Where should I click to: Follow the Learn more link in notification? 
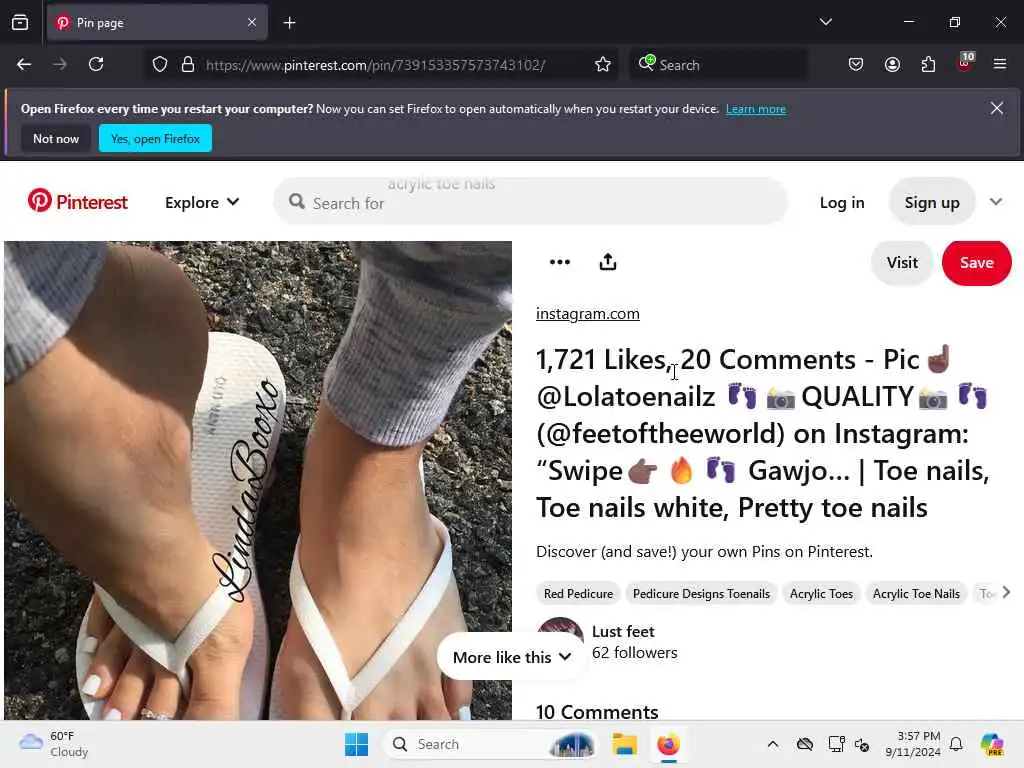point(756,109)
